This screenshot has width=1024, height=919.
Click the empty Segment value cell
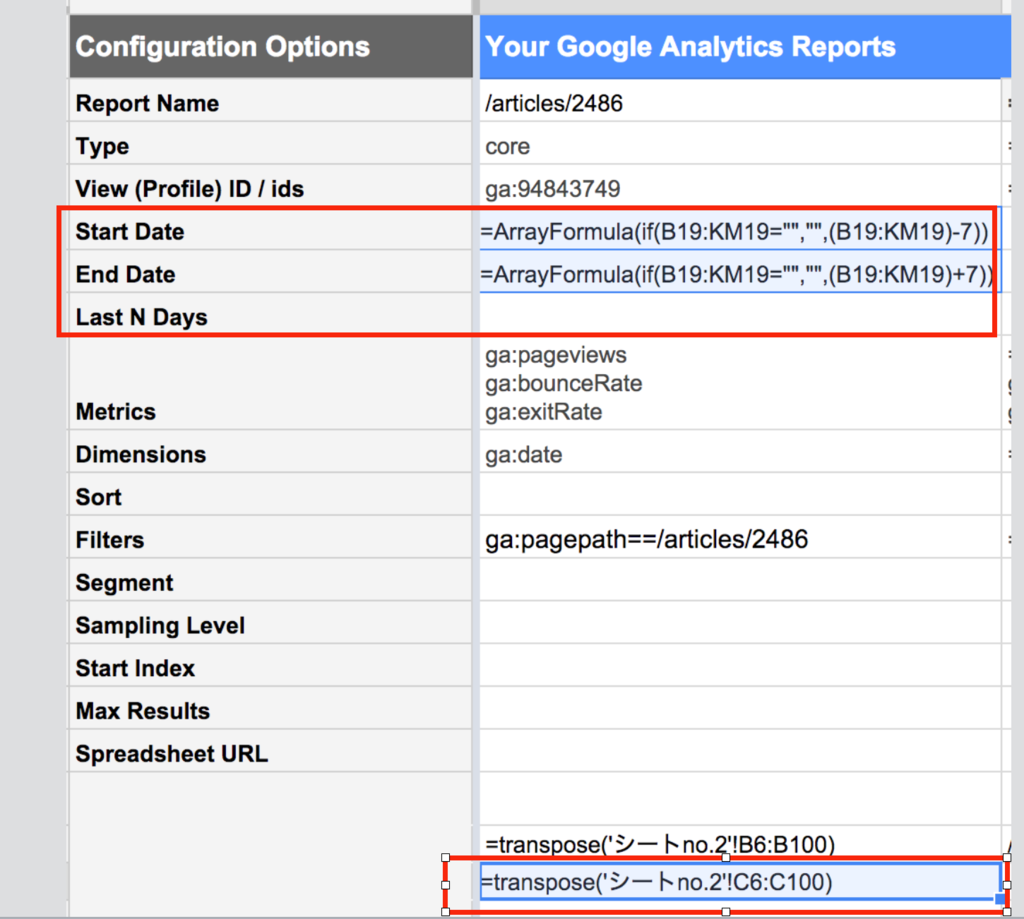tap(740, 582)
